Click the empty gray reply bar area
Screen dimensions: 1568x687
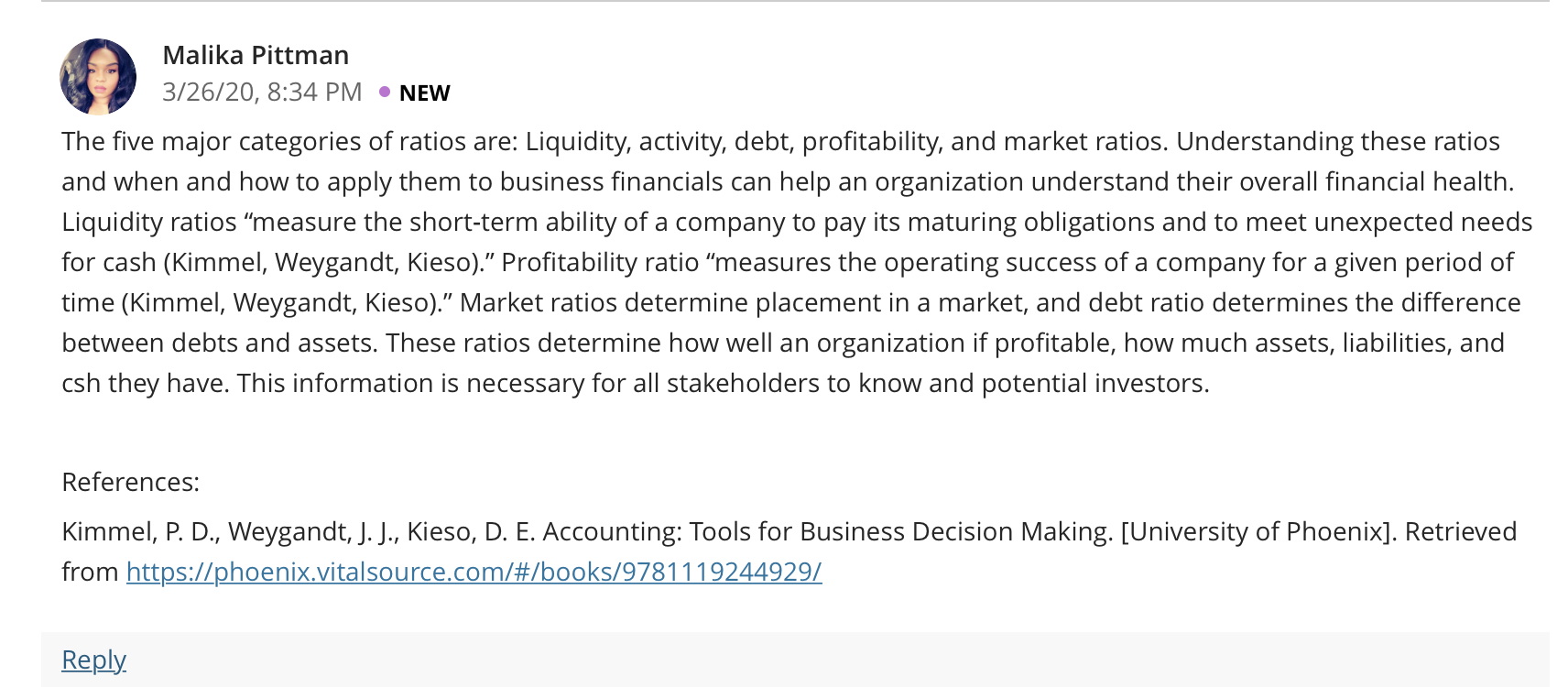coord(824,660)
